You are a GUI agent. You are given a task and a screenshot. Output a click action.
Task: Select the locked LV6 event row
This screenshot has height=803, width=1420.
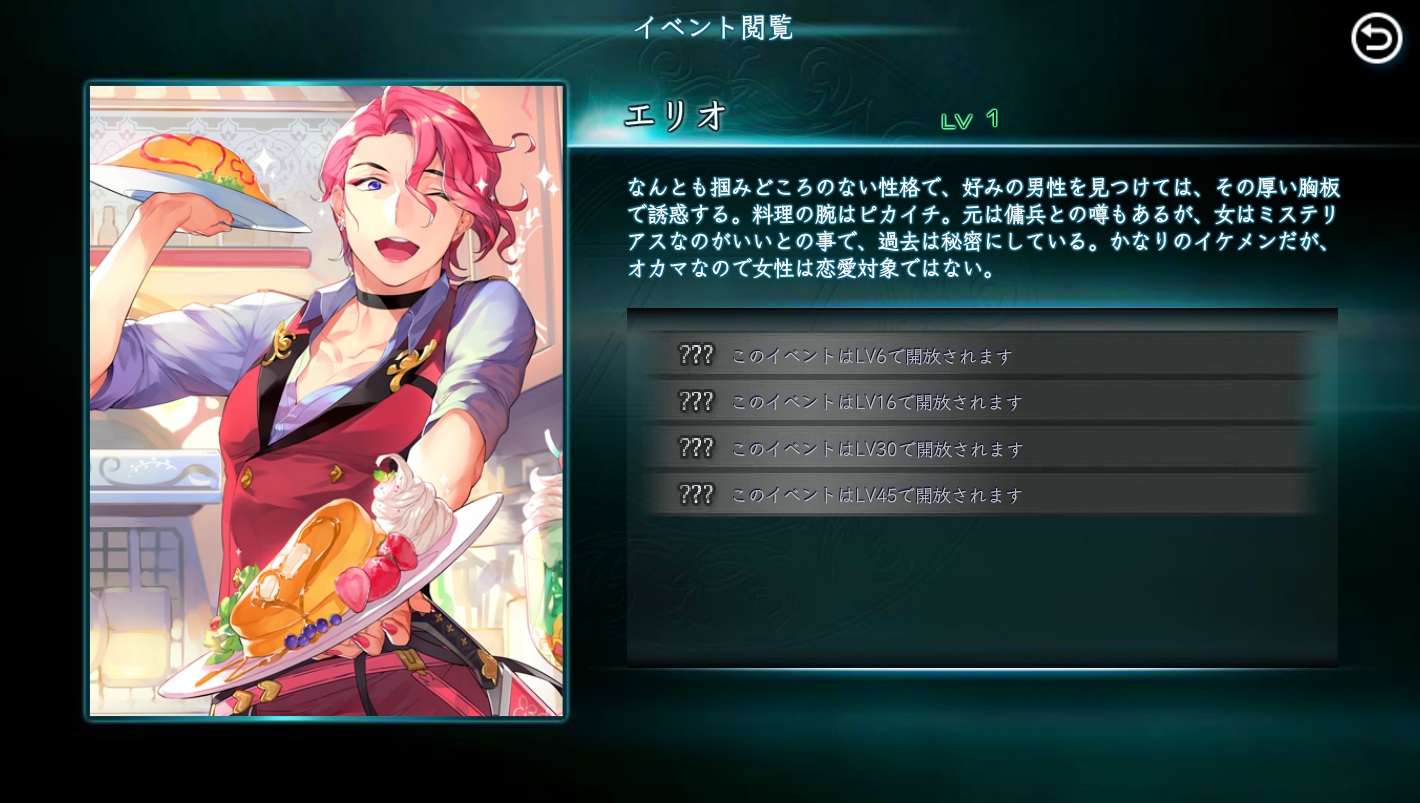(982, 355)
